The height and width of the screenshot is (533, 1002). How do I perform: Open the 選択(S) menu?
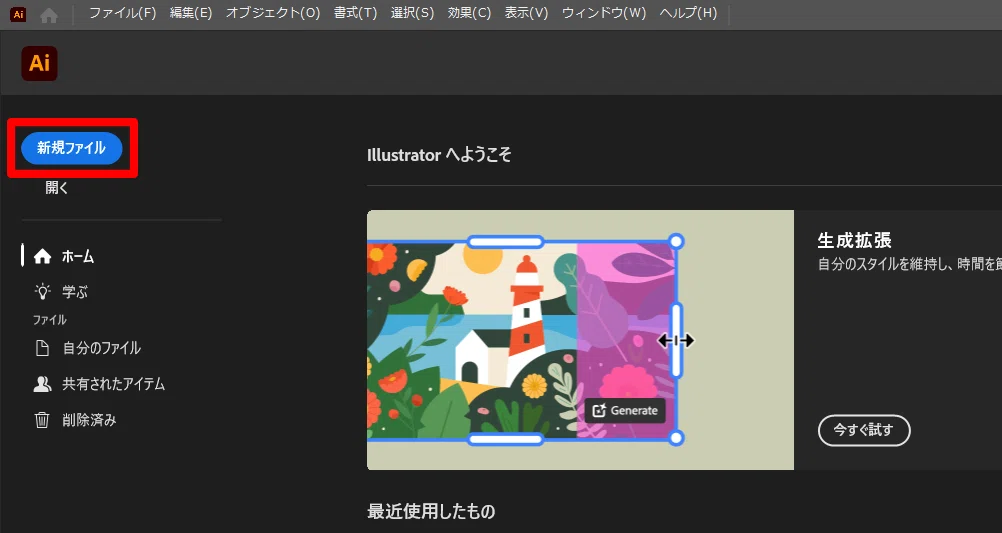click(412, 13)
